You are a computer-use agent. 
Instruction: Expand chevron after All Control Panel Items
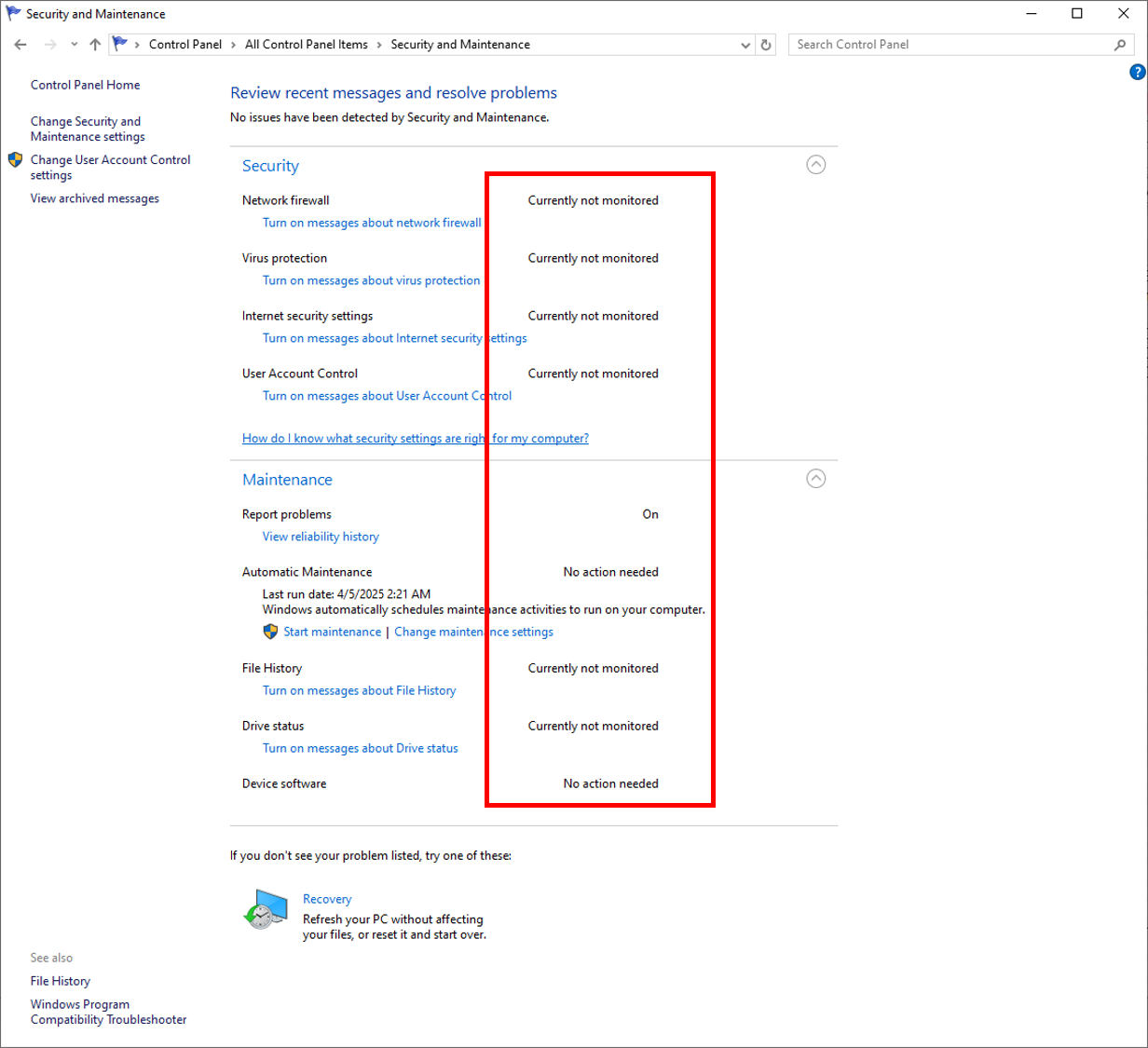tap(379, 45)
